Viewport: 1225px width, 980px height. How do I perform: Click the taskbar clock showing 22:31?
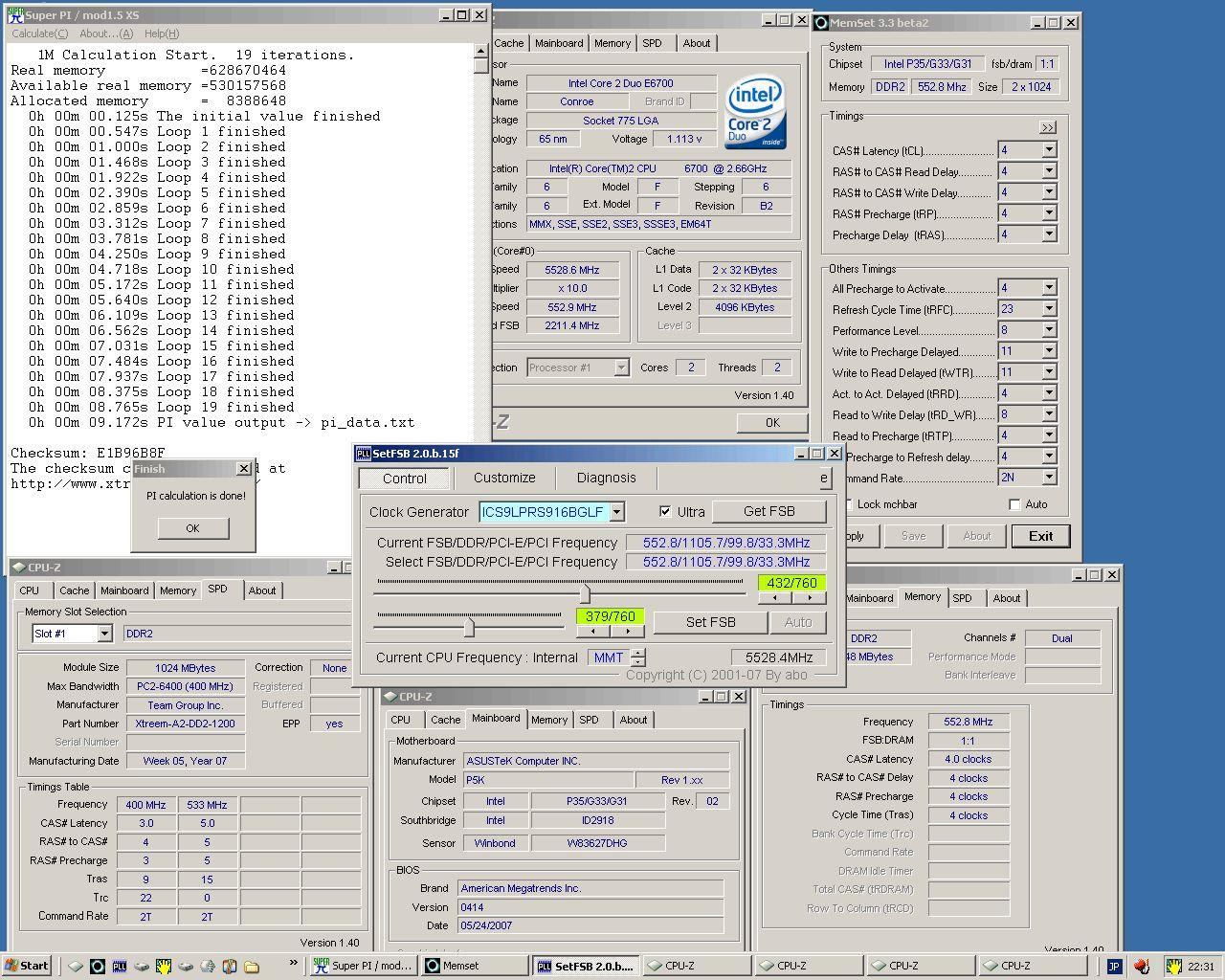[x=1200, y=967]
